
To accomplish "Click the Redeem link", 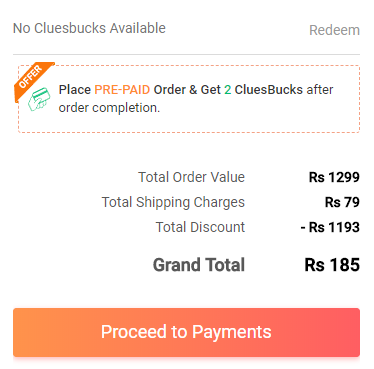I will pyautogui.click(x=334, y=30).
